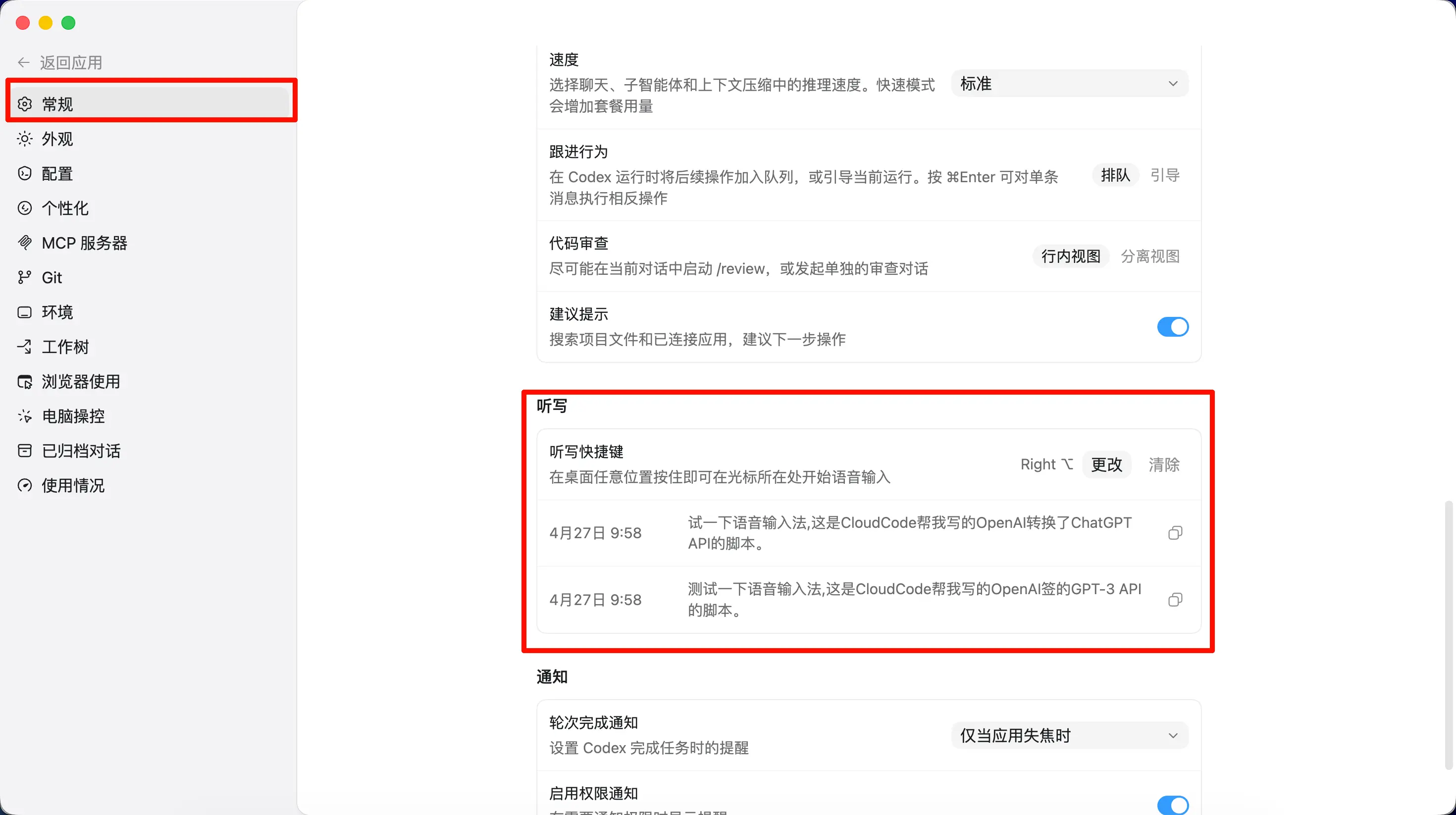Choose 分离视图 for code review
Screen dimensions: 1456x815
click(1149, 256)
